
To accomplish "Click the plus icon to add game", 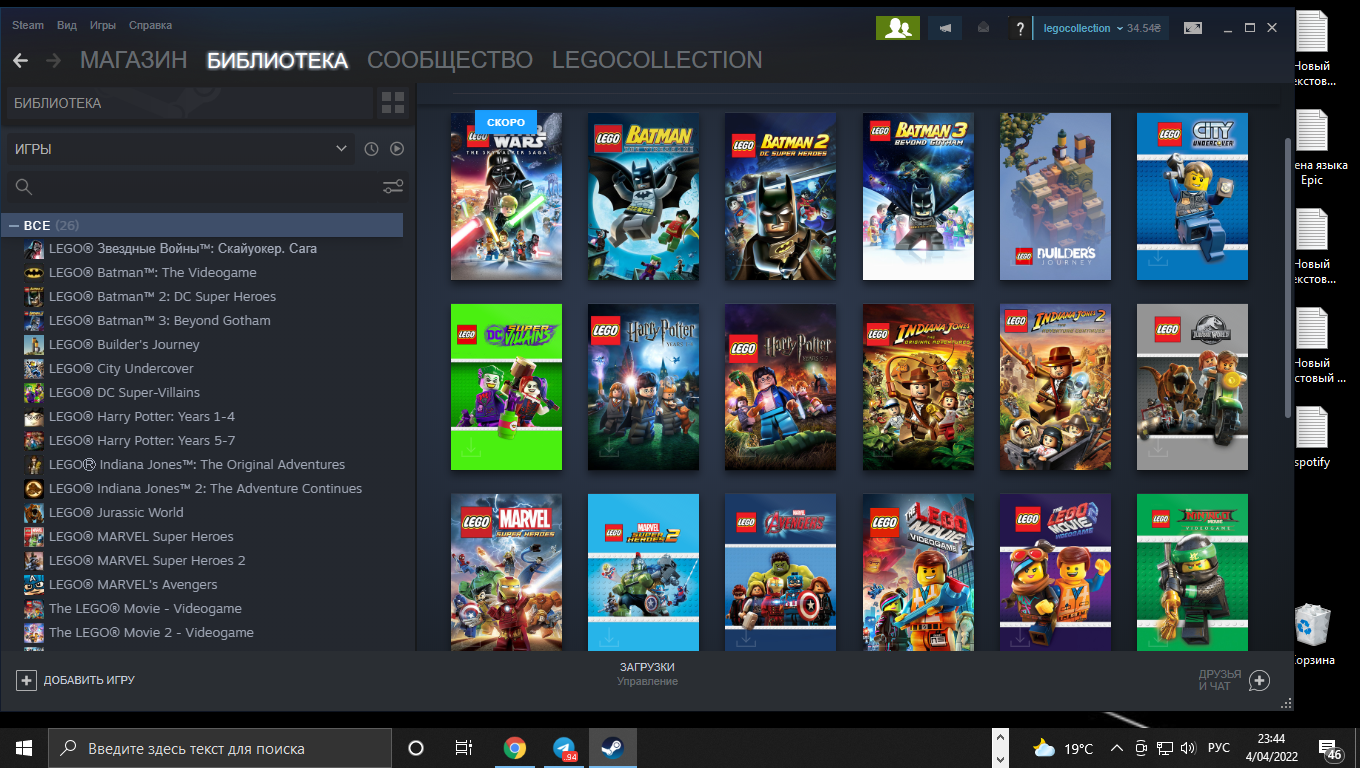I will (x=26, y=680).
